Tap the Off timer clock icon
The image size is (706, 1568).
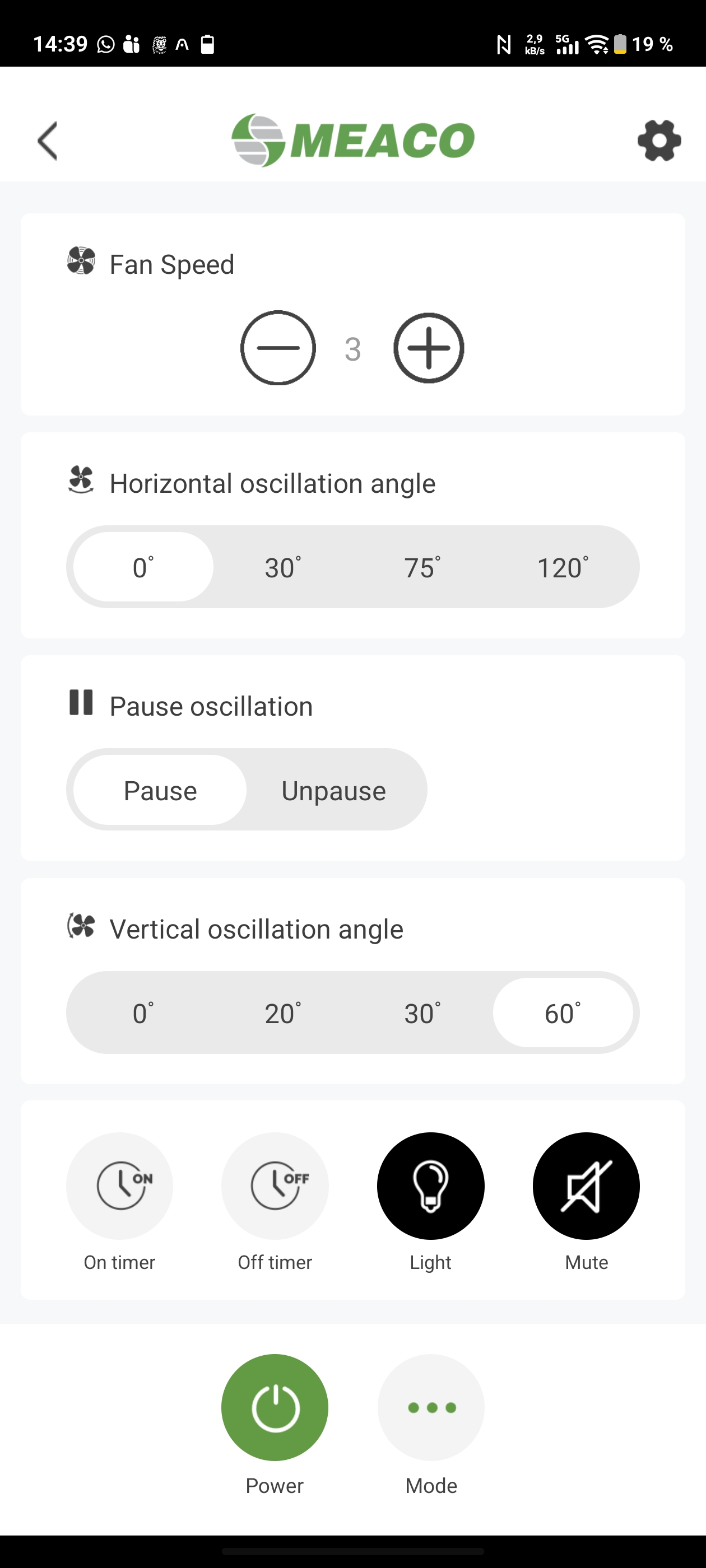[275, 1186]
